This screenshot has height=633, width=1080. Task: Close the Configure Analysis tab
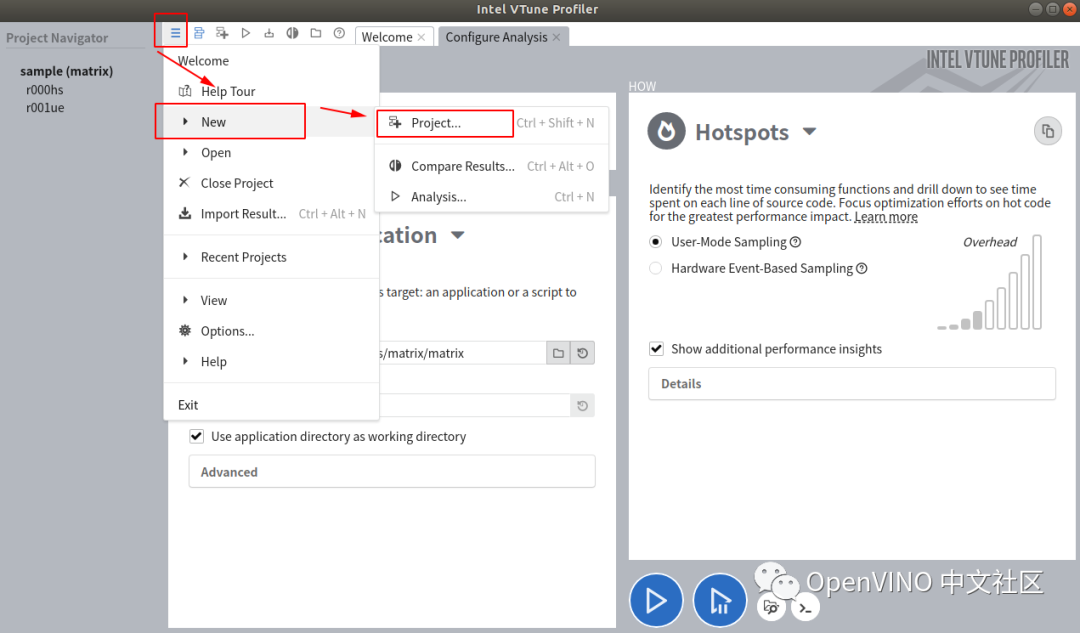[557, 37]
